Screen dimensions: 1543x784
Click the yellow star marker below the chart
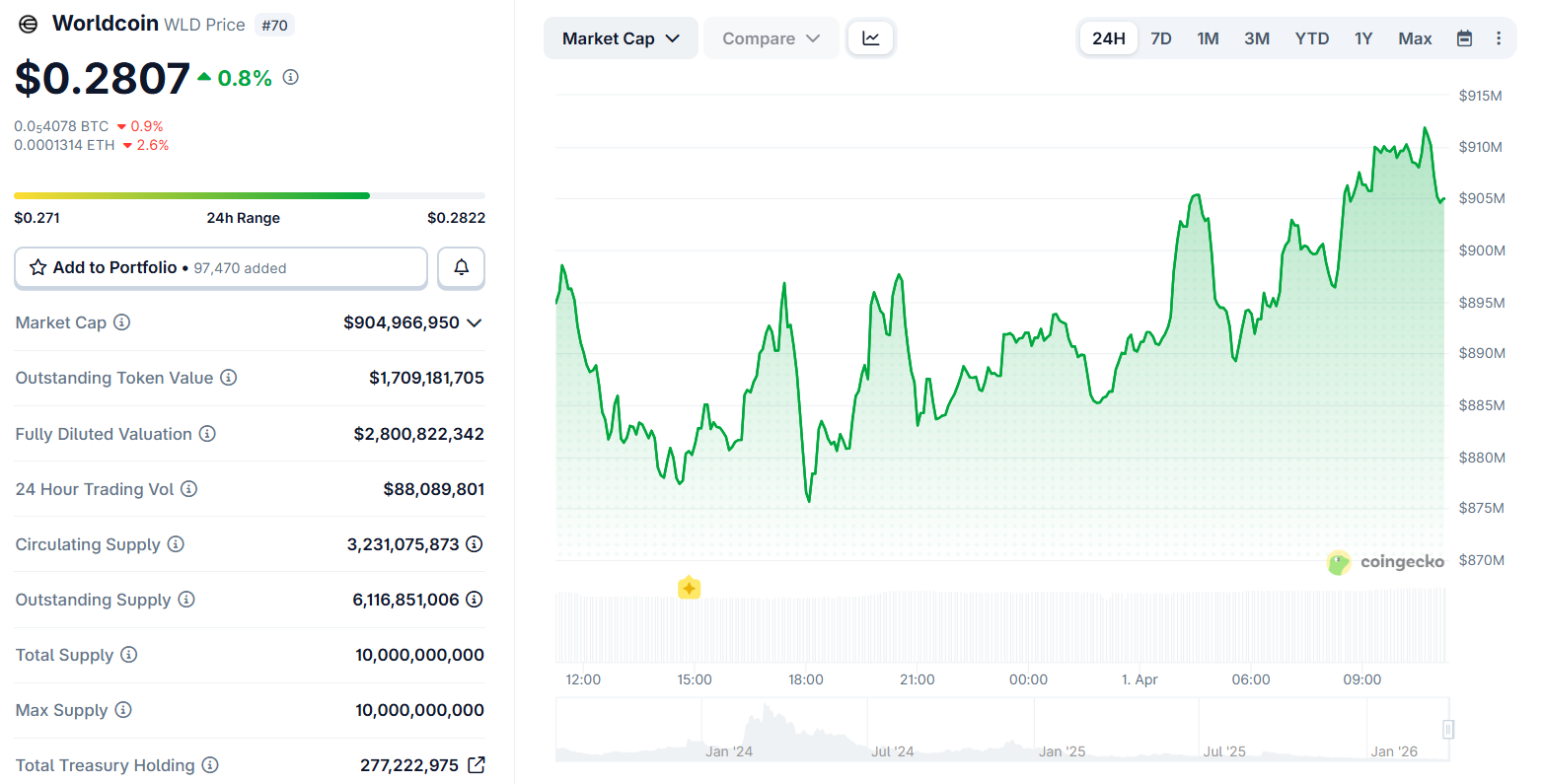(689, 588)
